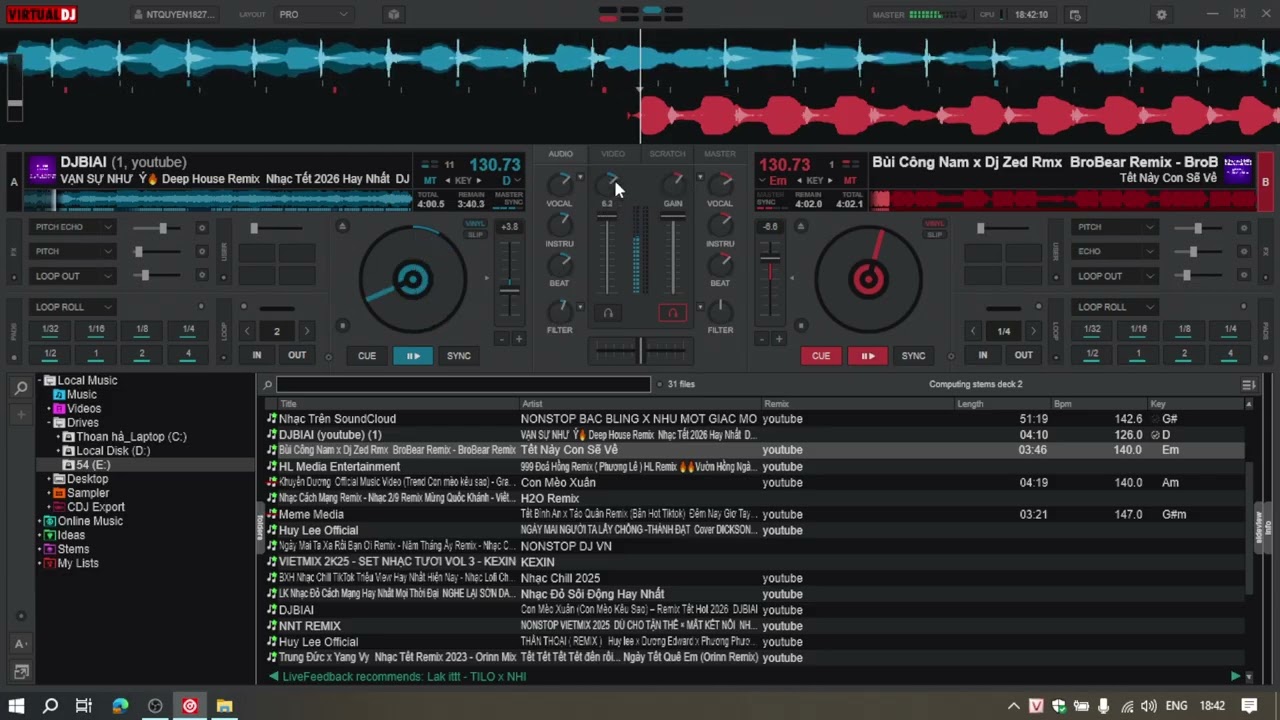Set loop OUT on deck B

(1024, 355)
